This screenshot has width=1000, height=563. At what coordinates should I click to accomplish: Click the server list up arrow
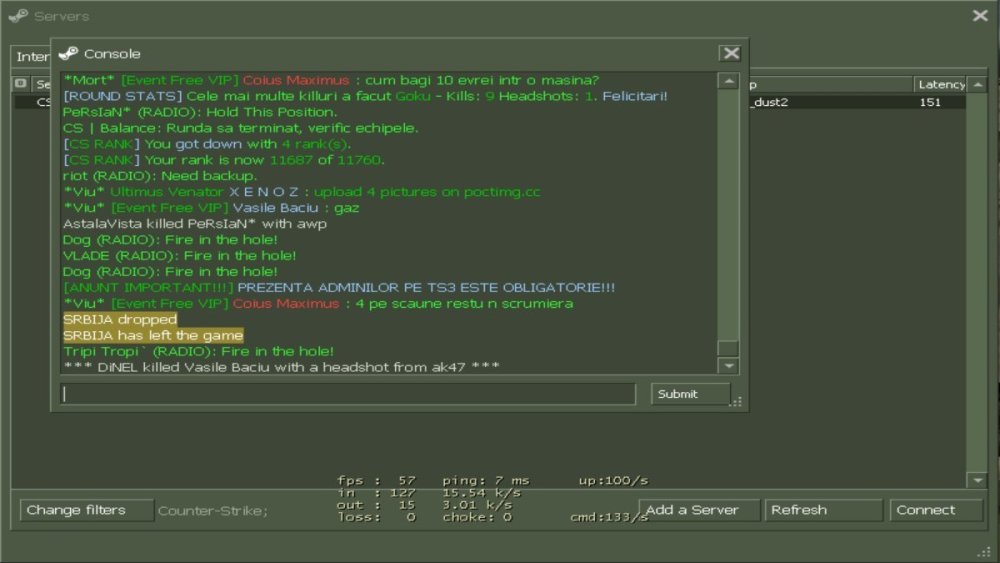(x=978, y=84)
